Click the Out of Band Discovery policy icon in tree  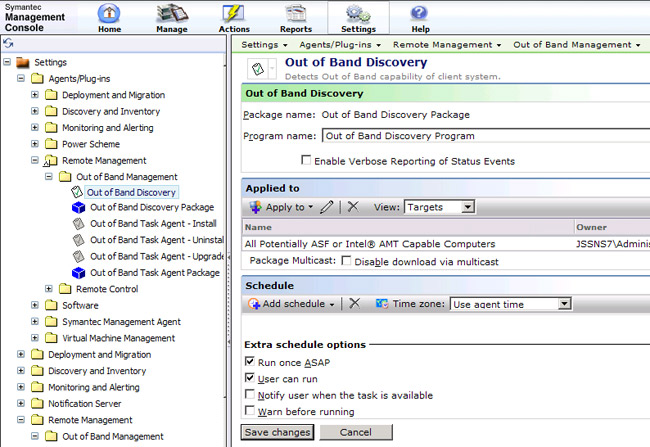pyautogui.click(x=77, y=192)
